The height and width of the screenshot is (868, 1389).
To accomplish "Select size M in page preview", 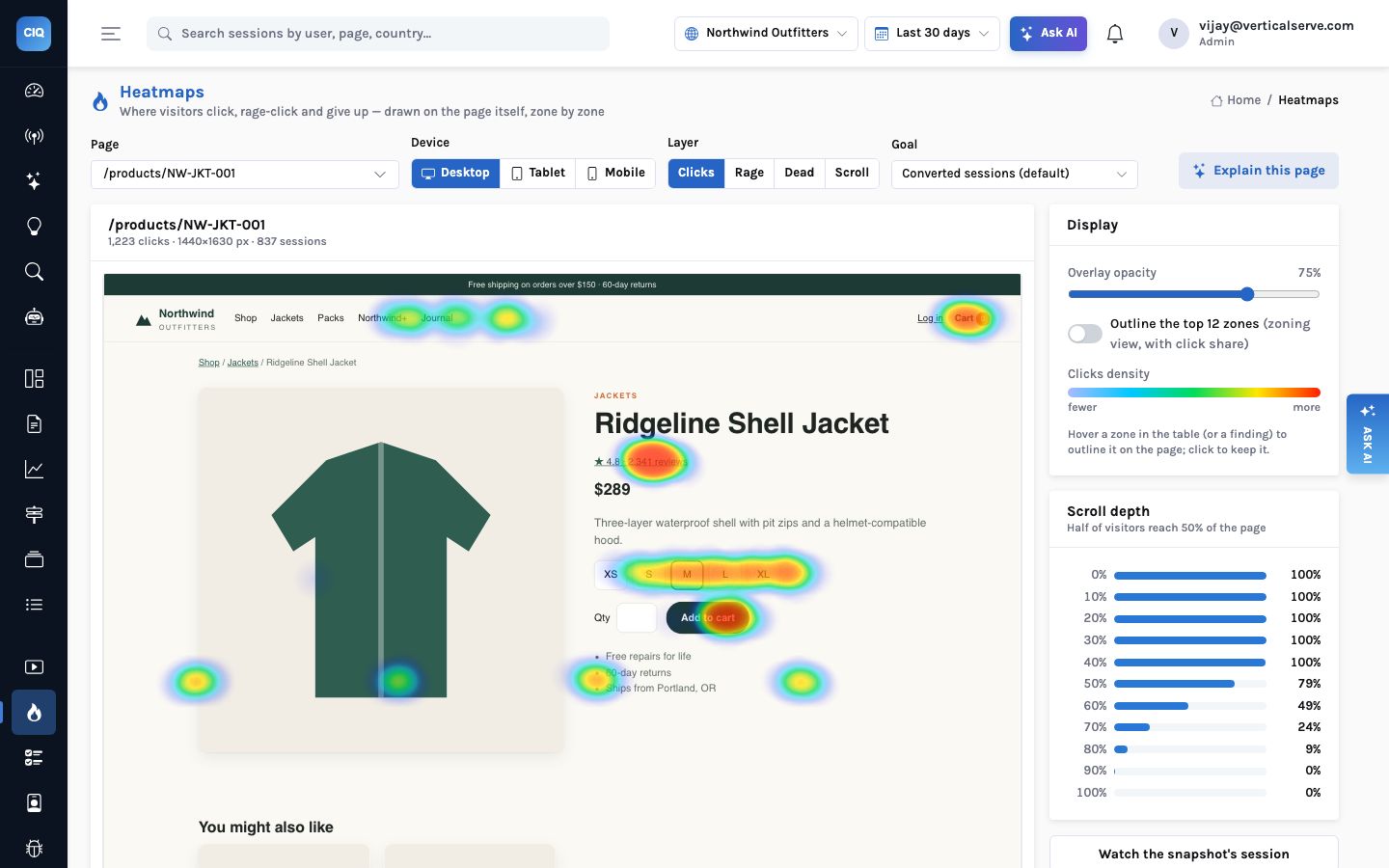I will coord(687,574).
